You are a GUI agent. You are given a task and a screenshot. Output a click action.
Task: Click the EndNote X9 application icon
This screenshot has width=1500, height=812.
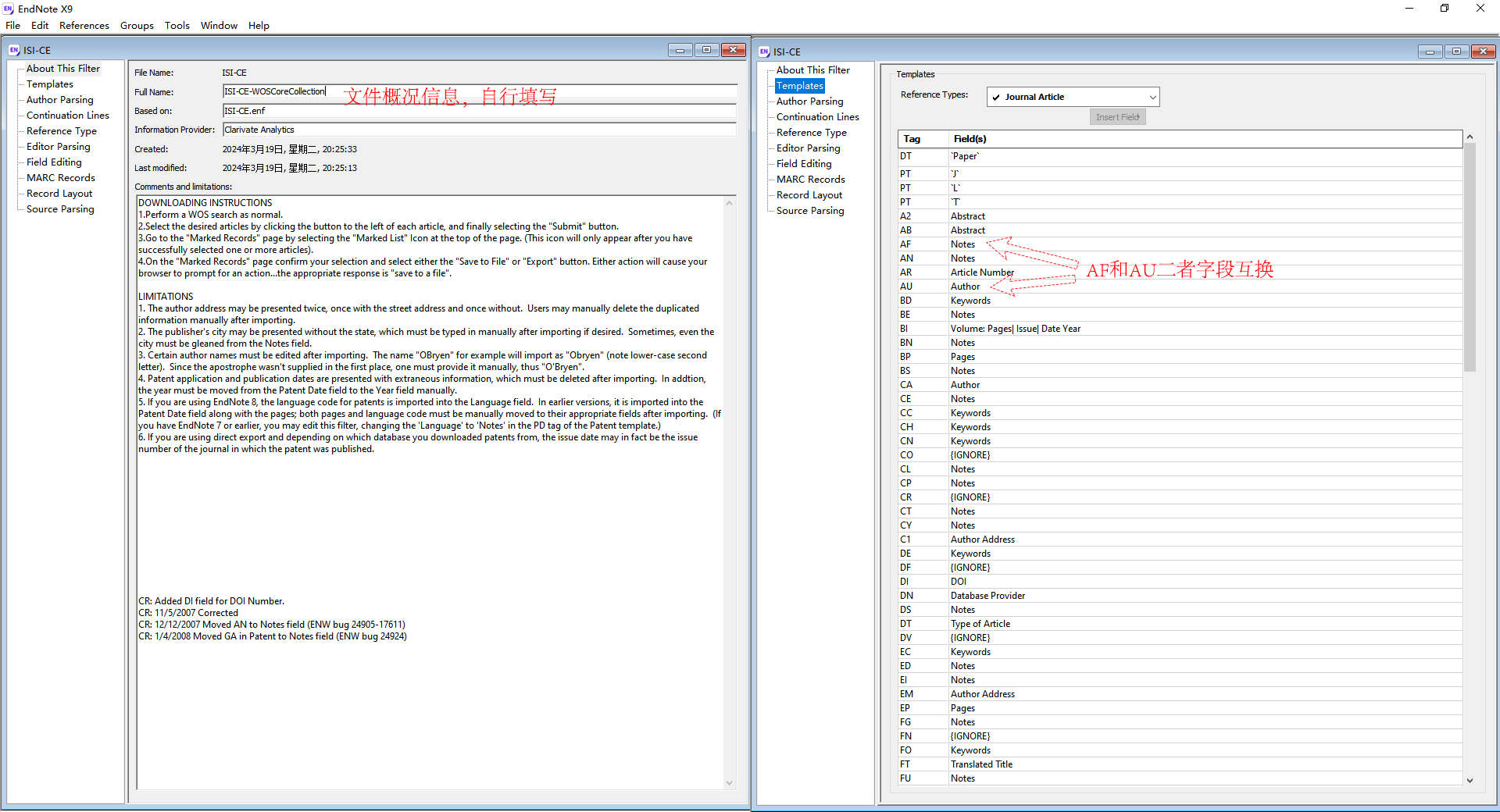tap(8, 9)
